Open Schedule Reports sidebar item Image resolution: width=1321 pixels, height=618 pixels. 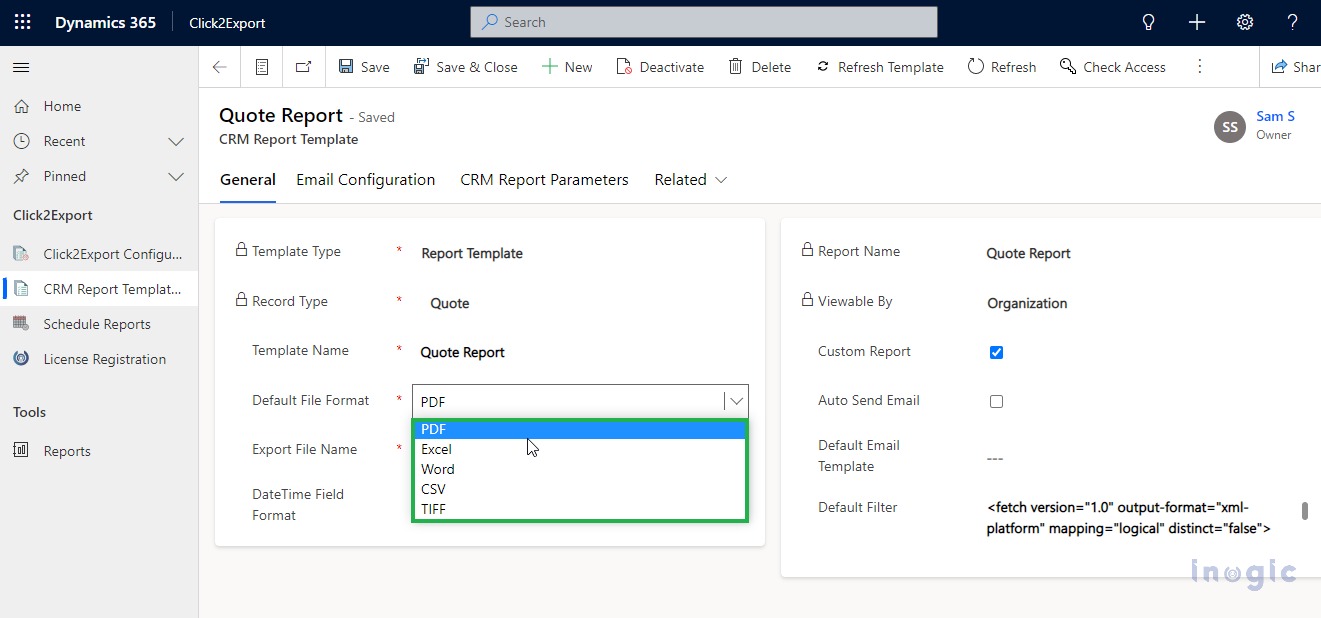pyautogui.click(x=99, y=324)
